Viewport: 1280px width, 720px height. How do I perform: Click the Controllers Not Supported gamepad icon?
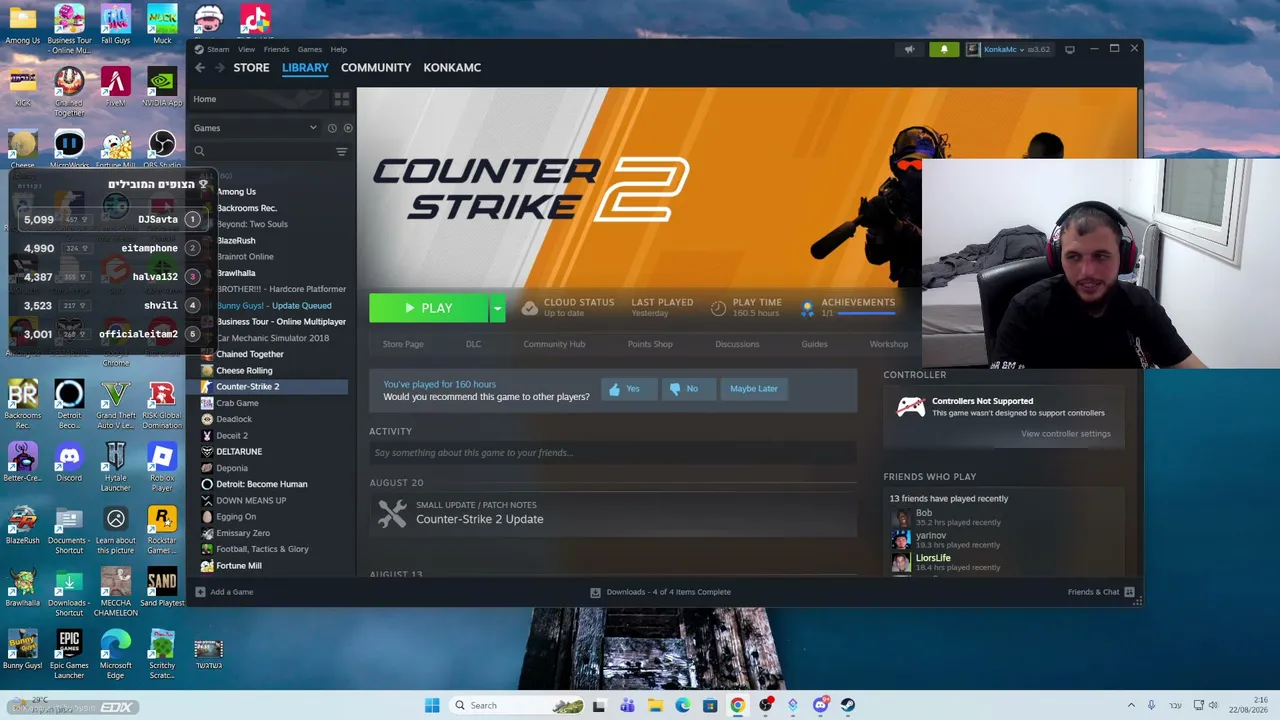click(x=910, y=407)
